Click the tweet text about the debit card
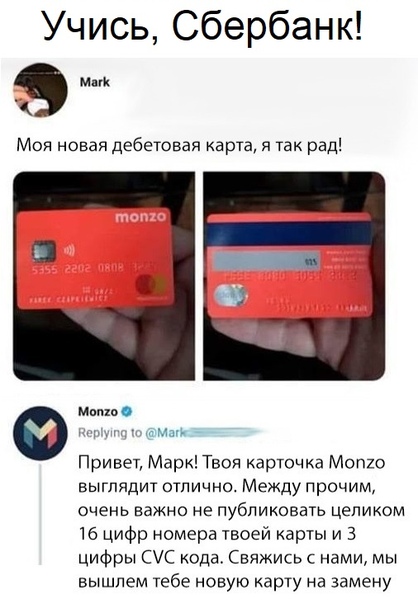Viewport: 418px width, 604px height. click(x=178, y=147)
